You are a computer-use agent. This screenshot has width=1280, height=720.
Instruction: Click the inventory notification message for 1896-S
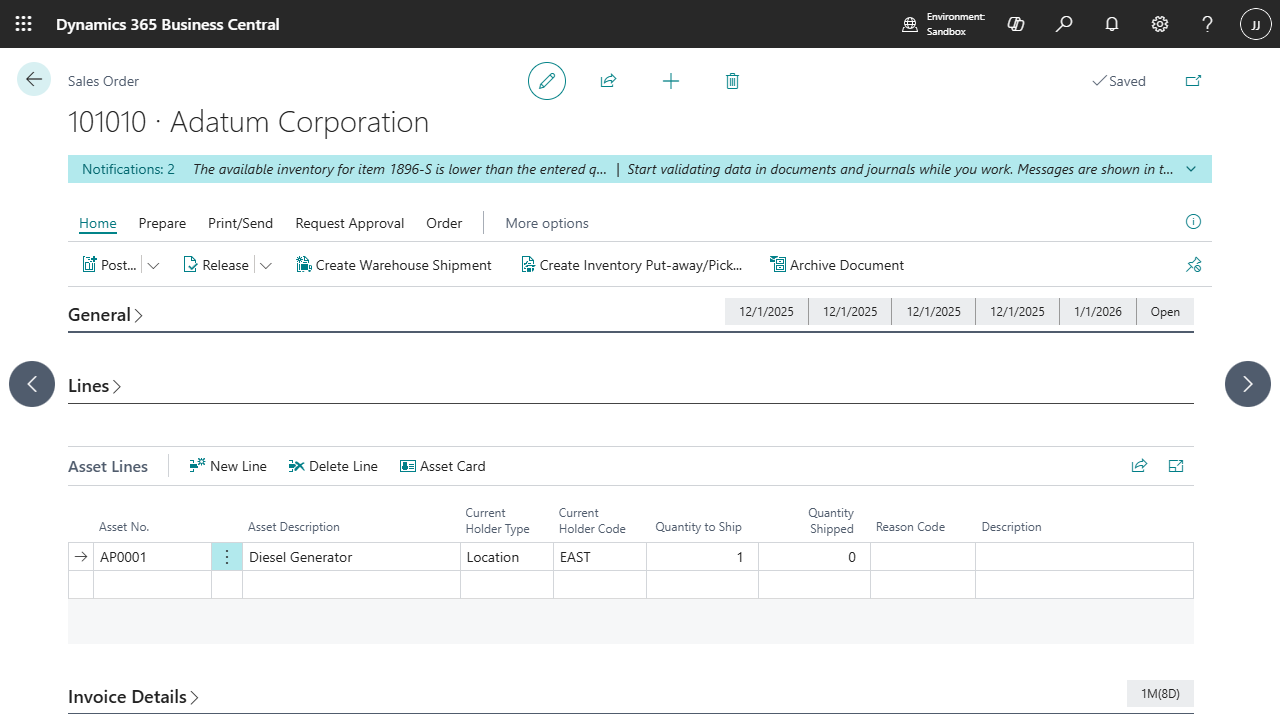[399, 169]
